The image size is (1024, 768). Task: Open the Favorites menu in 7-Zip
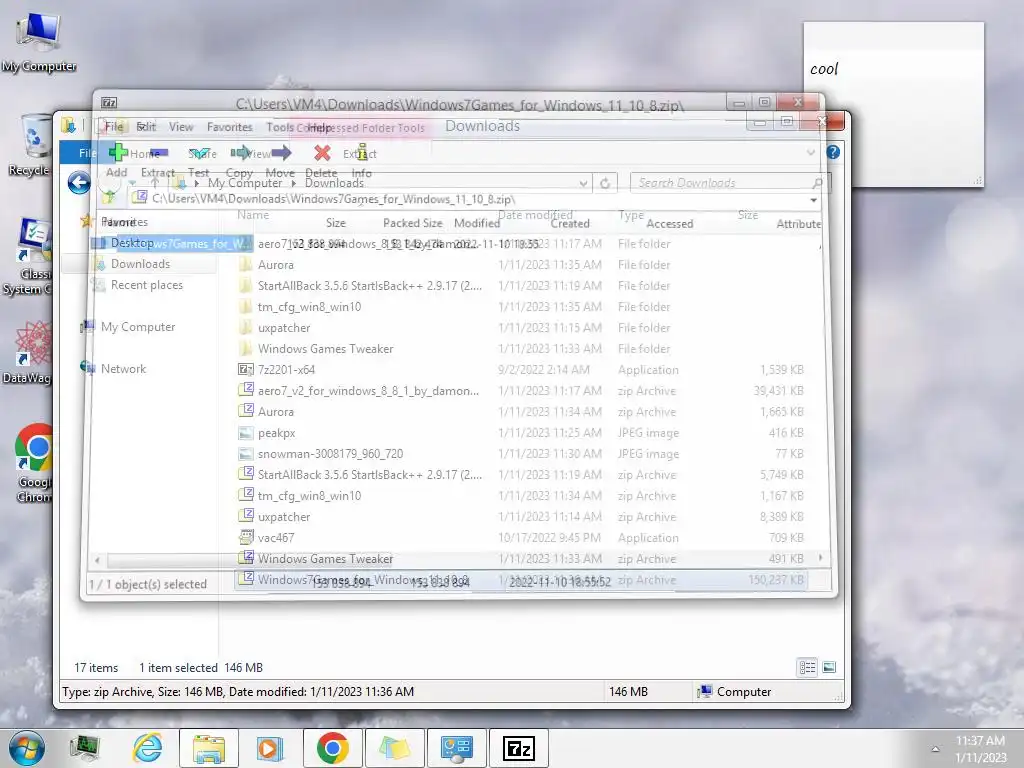229,127
